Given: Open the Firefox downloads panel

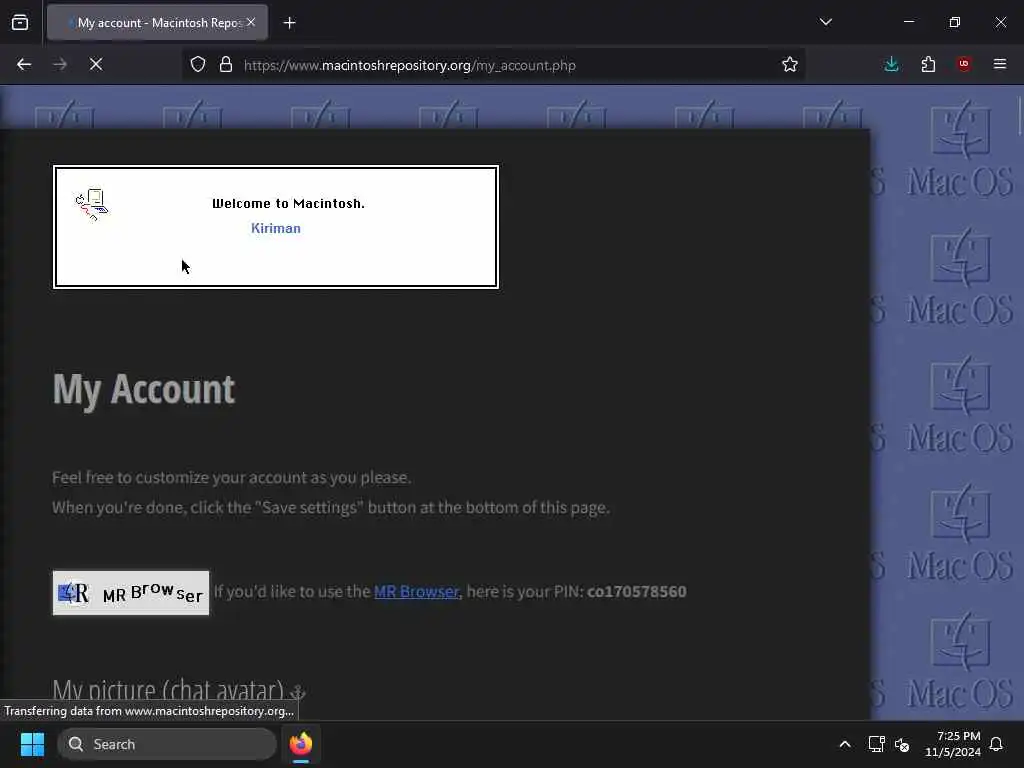Looking at the screenshot, I should (x=891, y=65).
